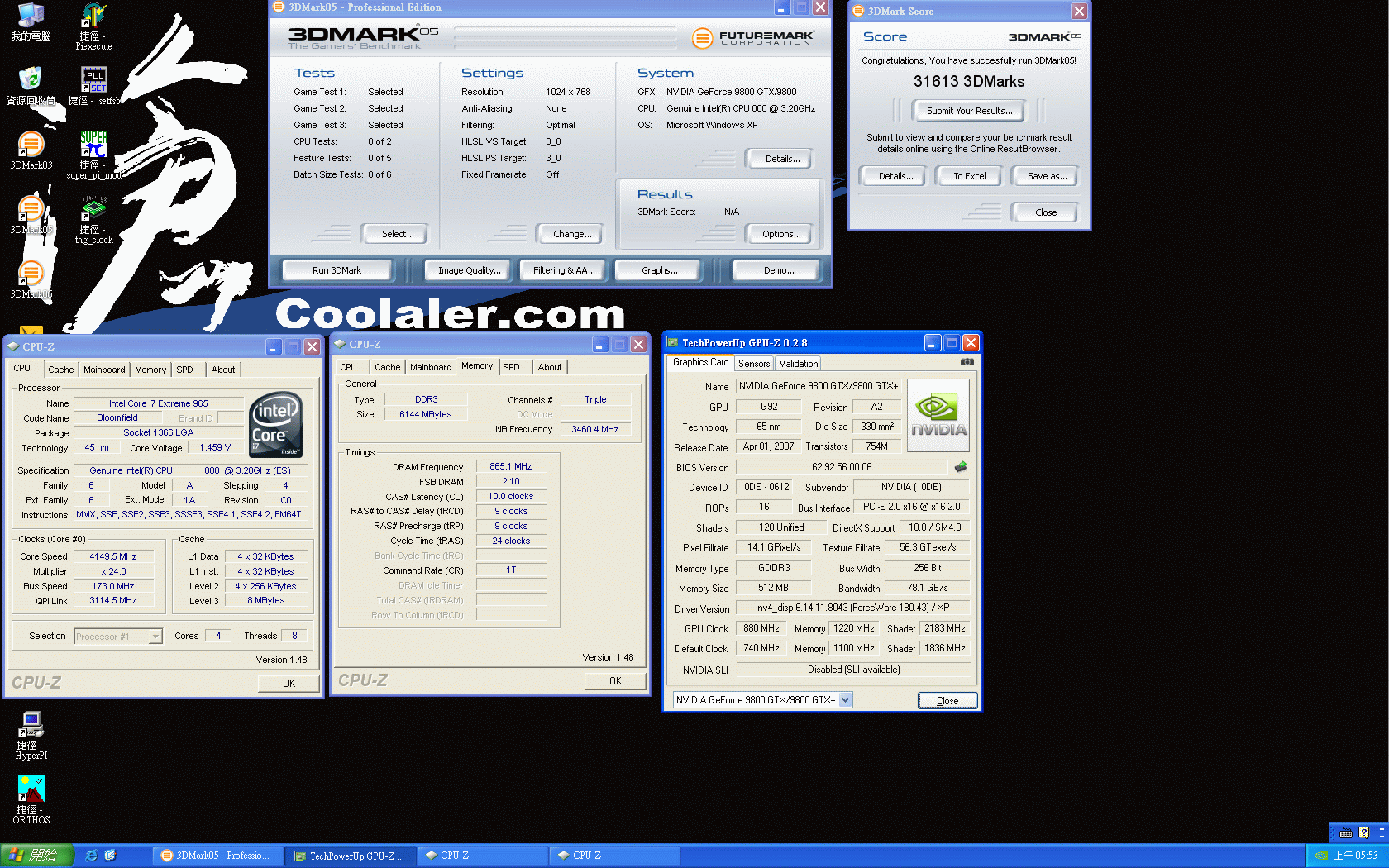The image size is (1389, 868).
Task: Open the 3DMark03 desktop shortcut
Action: (31, 150)
